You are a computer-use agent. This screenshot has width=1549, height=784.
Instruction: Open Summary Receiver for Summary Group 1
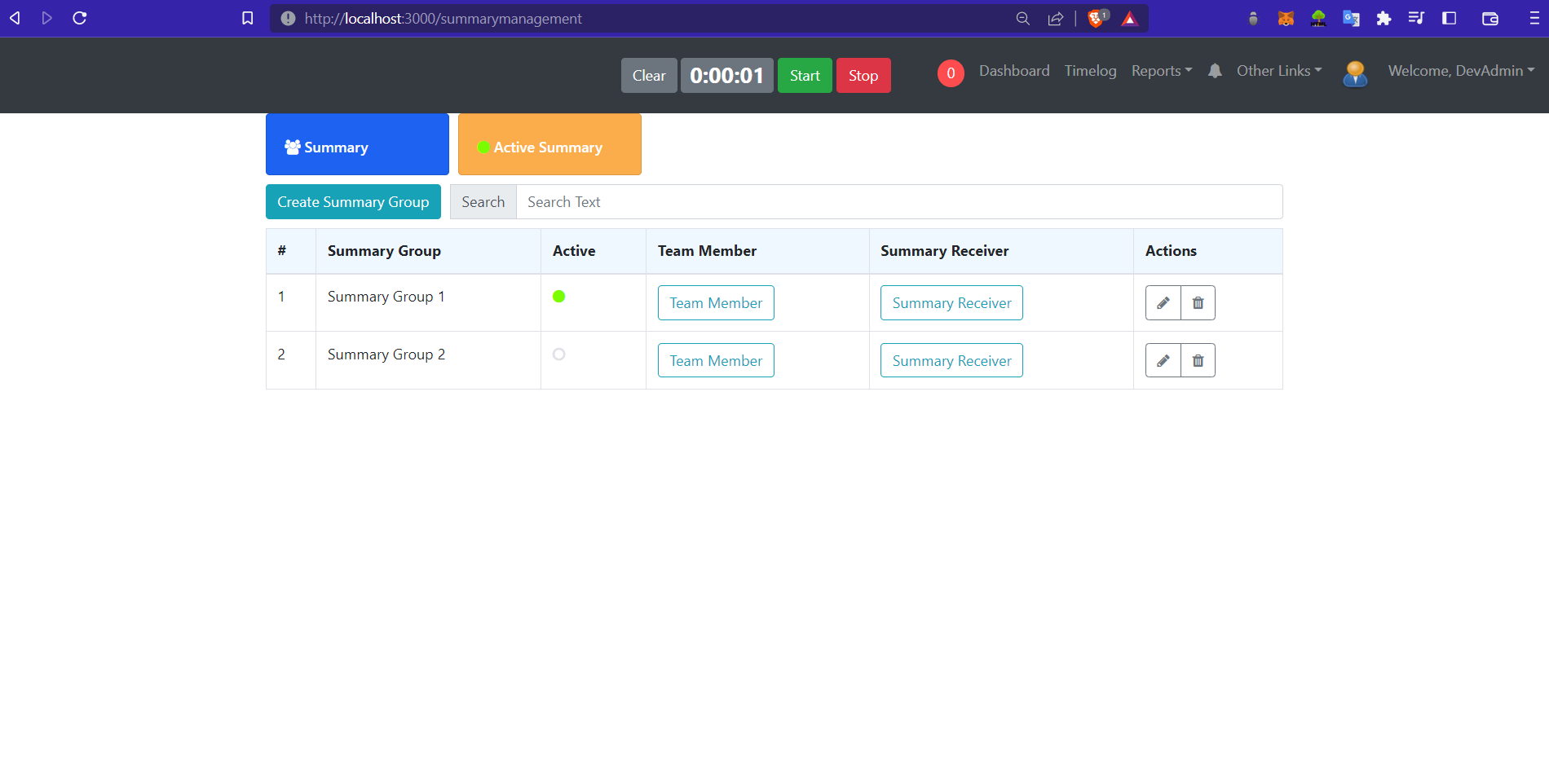pos(951,303)
